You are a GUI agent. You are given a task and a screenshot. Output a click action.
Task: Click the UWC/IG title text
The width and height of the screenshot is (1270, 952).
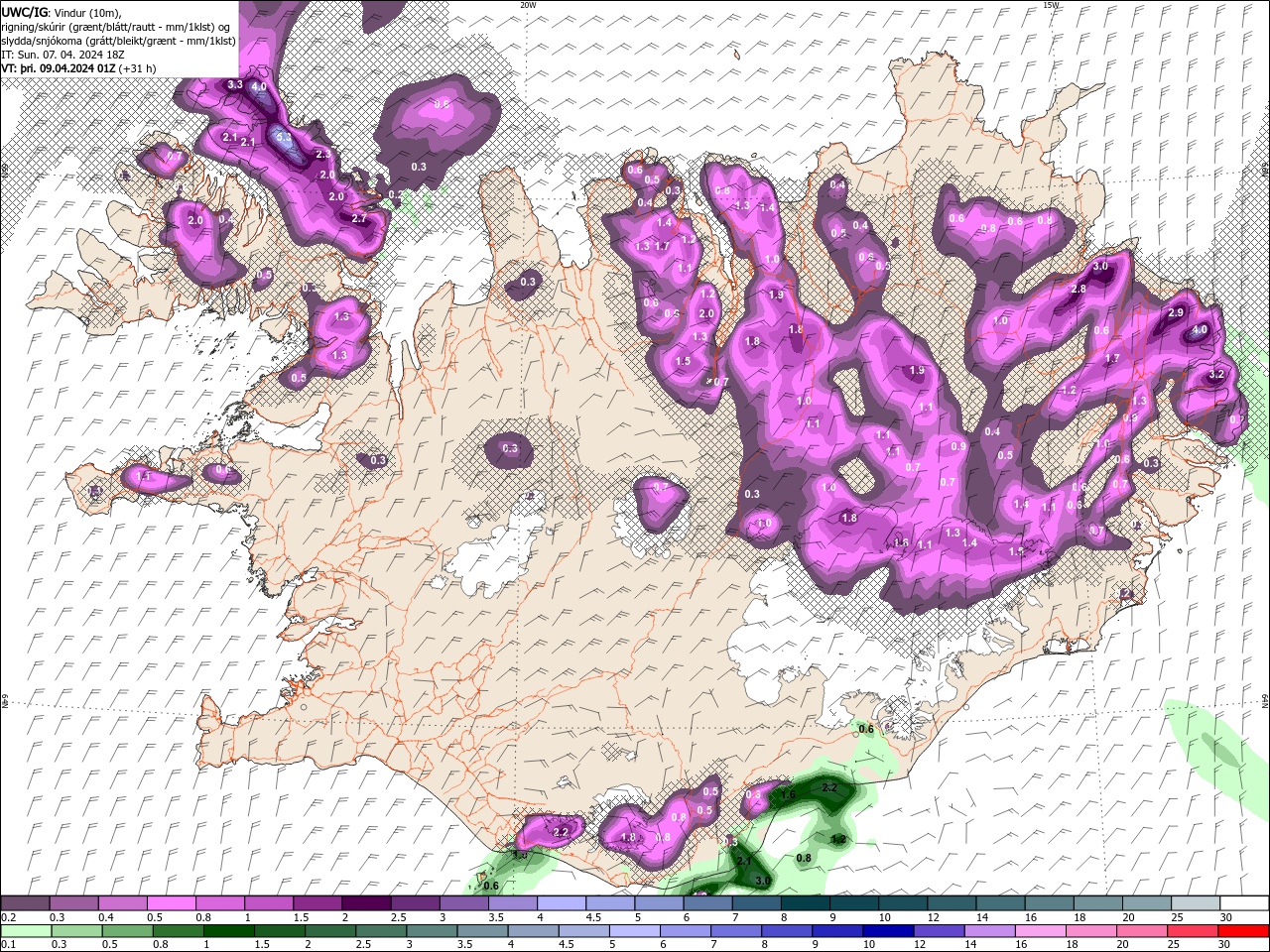[x=25, y=12]
